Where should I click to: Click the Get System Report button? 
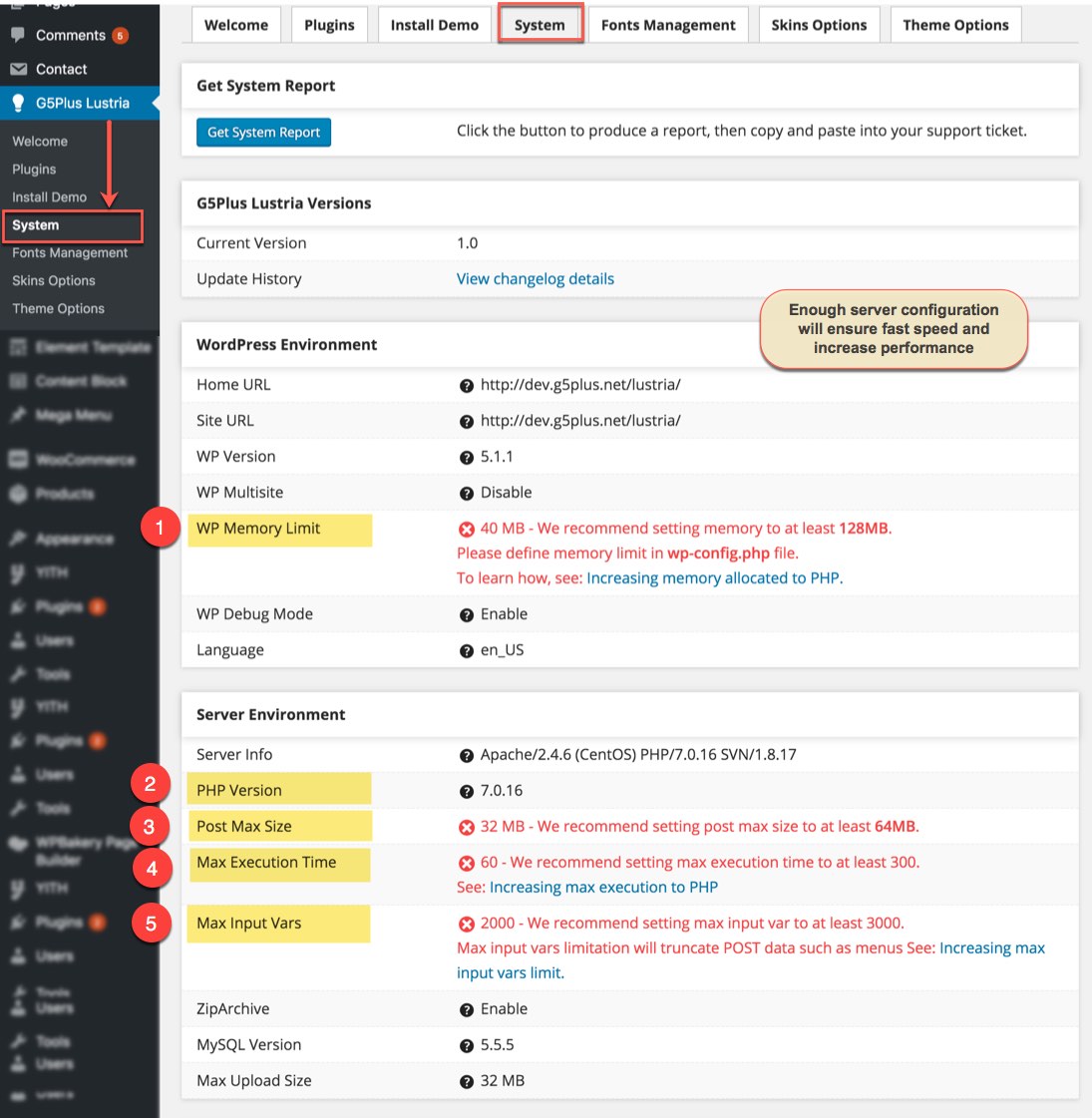(263, 132)
